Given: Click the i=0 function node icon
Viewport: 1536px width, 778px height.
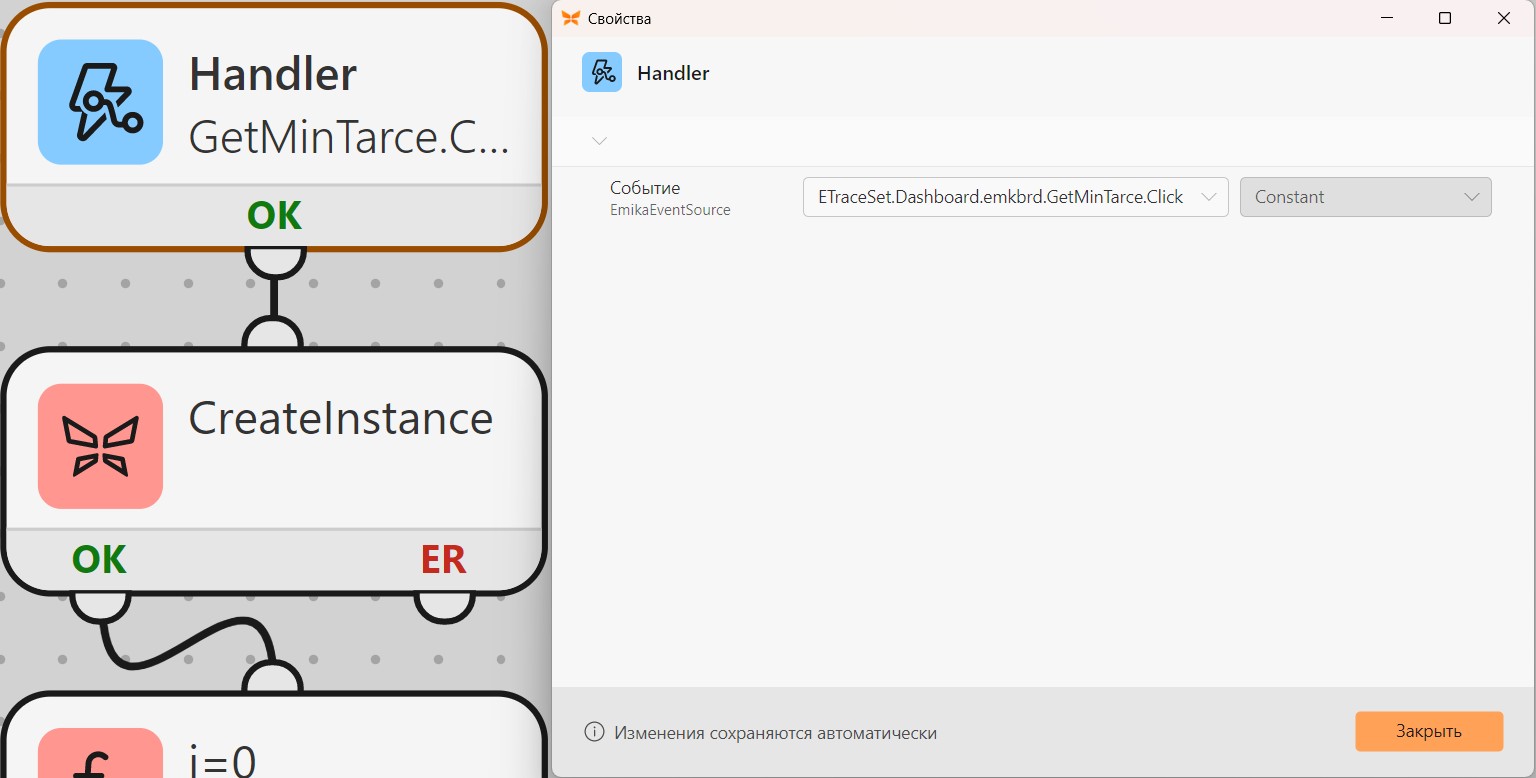Looking at the screenshot, I should pos(100,753).
